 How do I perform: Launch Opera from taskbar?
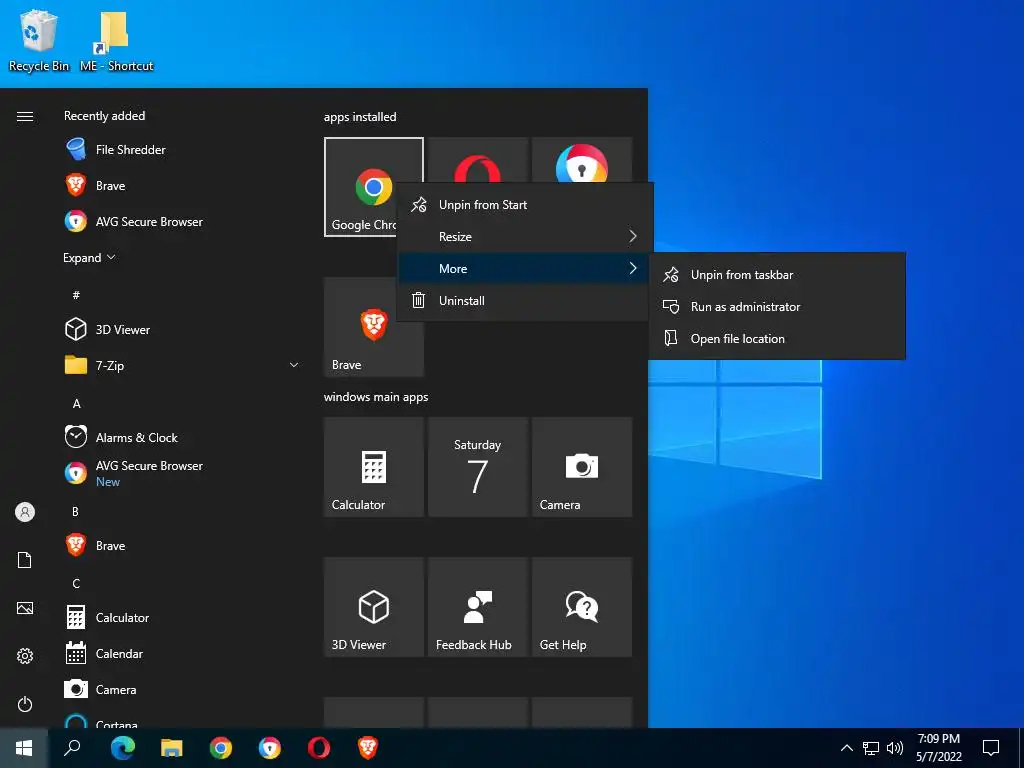pos(319,748)
